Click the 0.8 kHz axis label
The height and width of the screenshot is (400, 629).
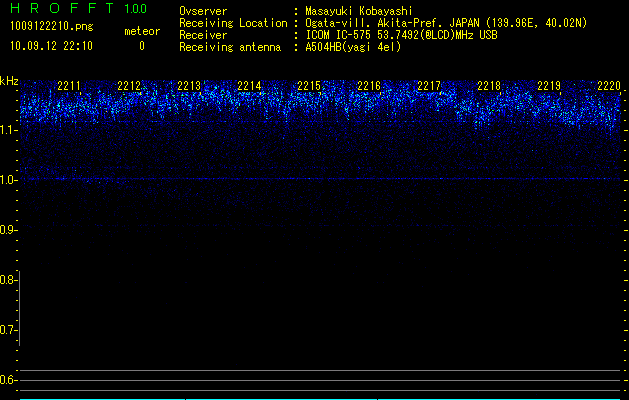7,280
